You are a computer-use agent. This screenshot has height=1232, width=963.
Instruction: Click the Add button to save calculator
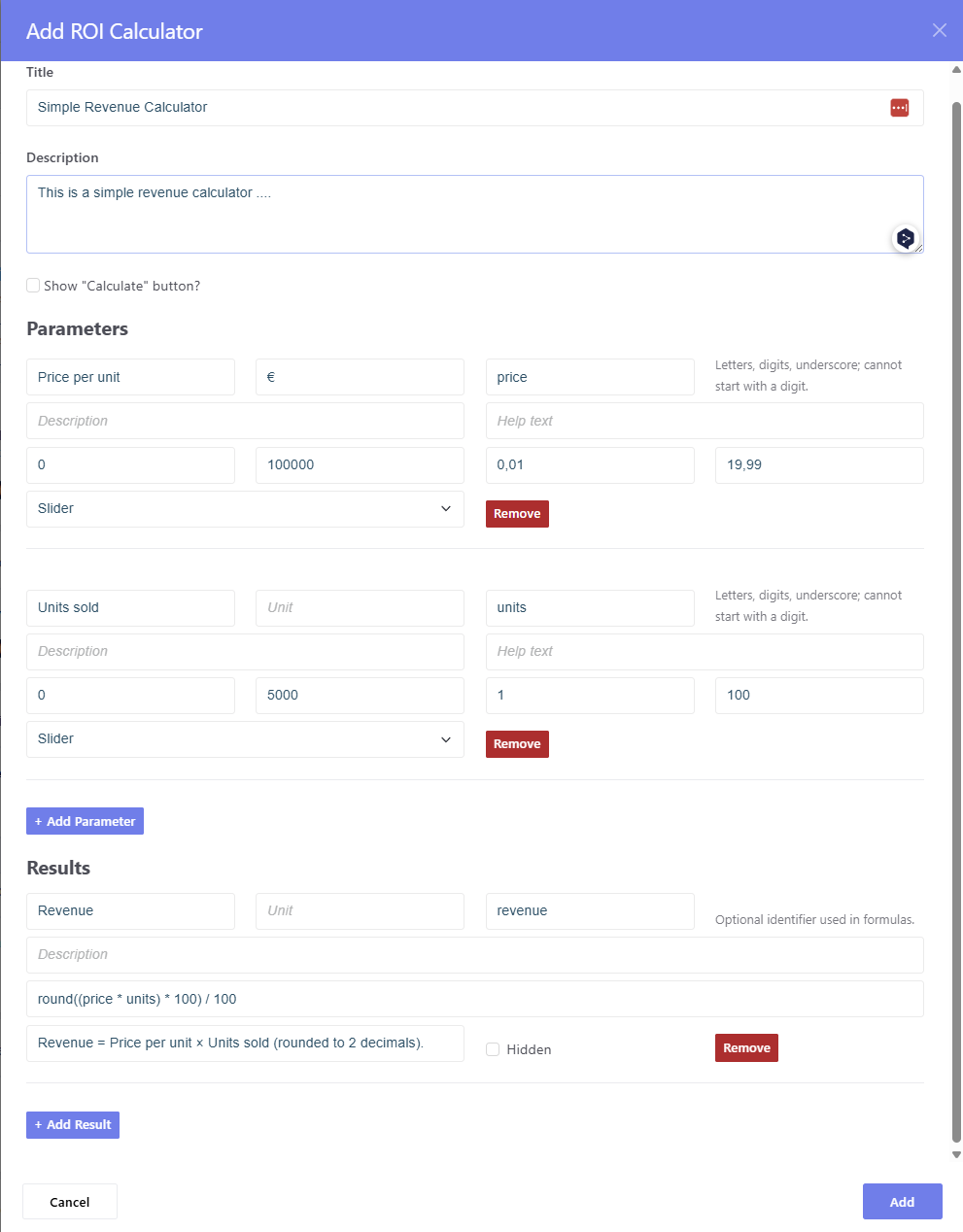[902, 1202]
